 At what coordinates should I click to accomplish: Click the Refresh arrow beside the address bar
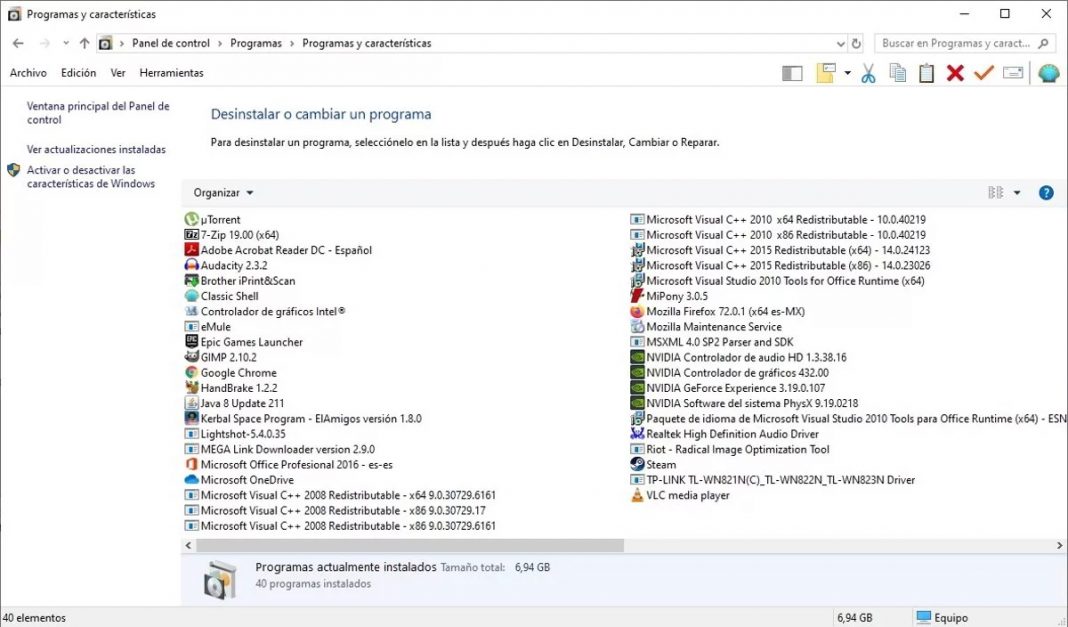tap(855, 43)
